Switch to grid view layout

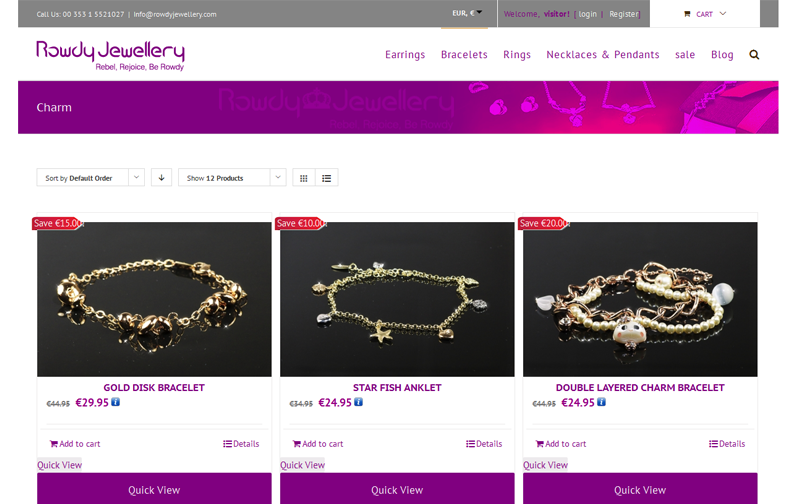pyautogui.click(x=304, y=178)
